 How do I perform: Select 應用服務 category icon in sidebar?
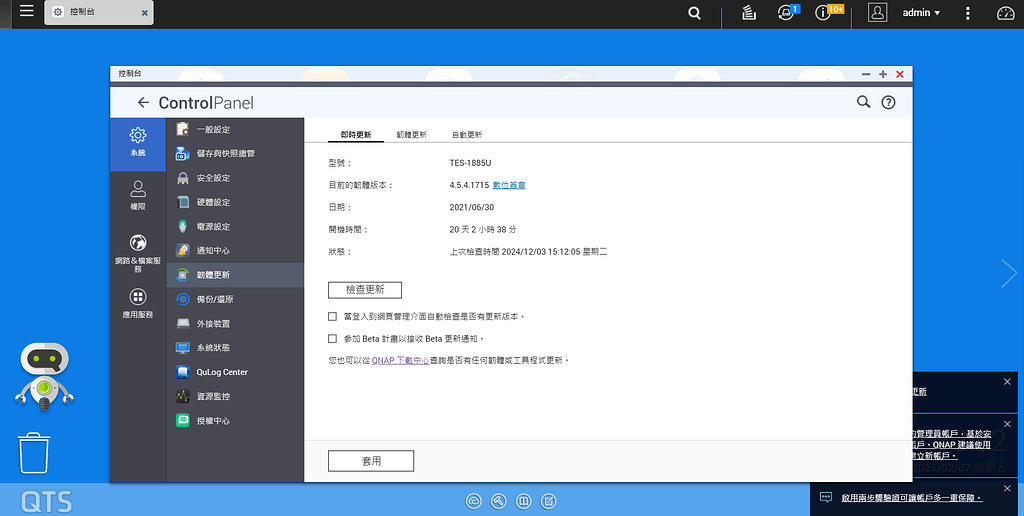click(138, 304)
